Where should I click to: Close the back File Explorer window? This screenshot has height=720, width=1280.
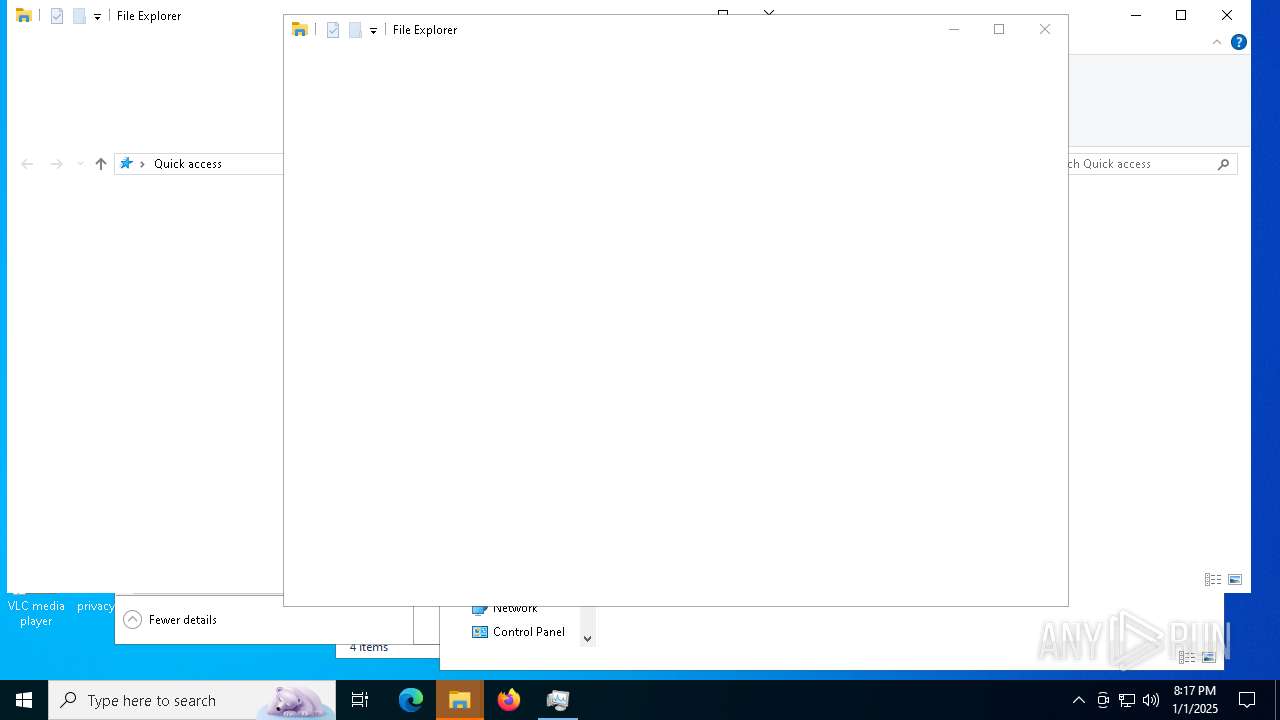(x=1227, y=15)
